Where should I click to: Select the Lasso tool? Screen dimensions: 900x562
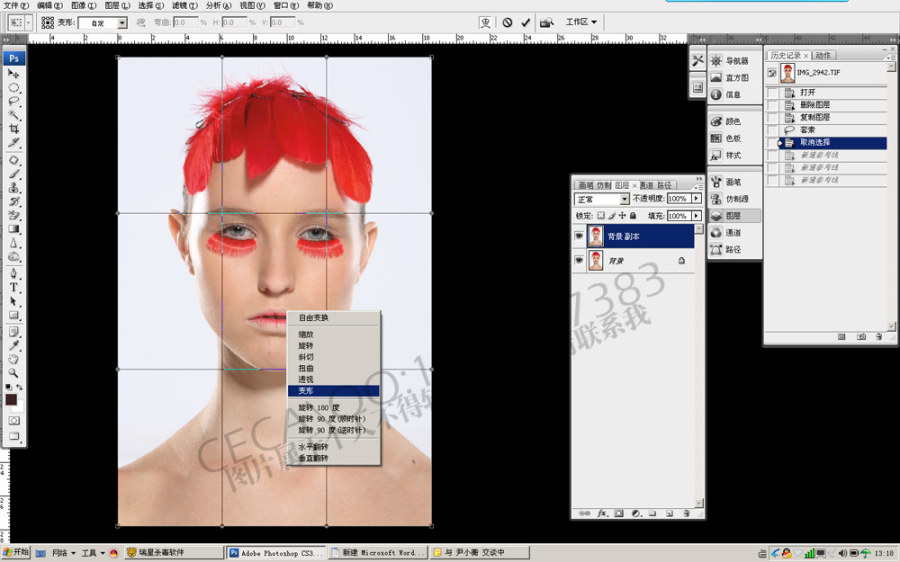click(x=14, y=102)
